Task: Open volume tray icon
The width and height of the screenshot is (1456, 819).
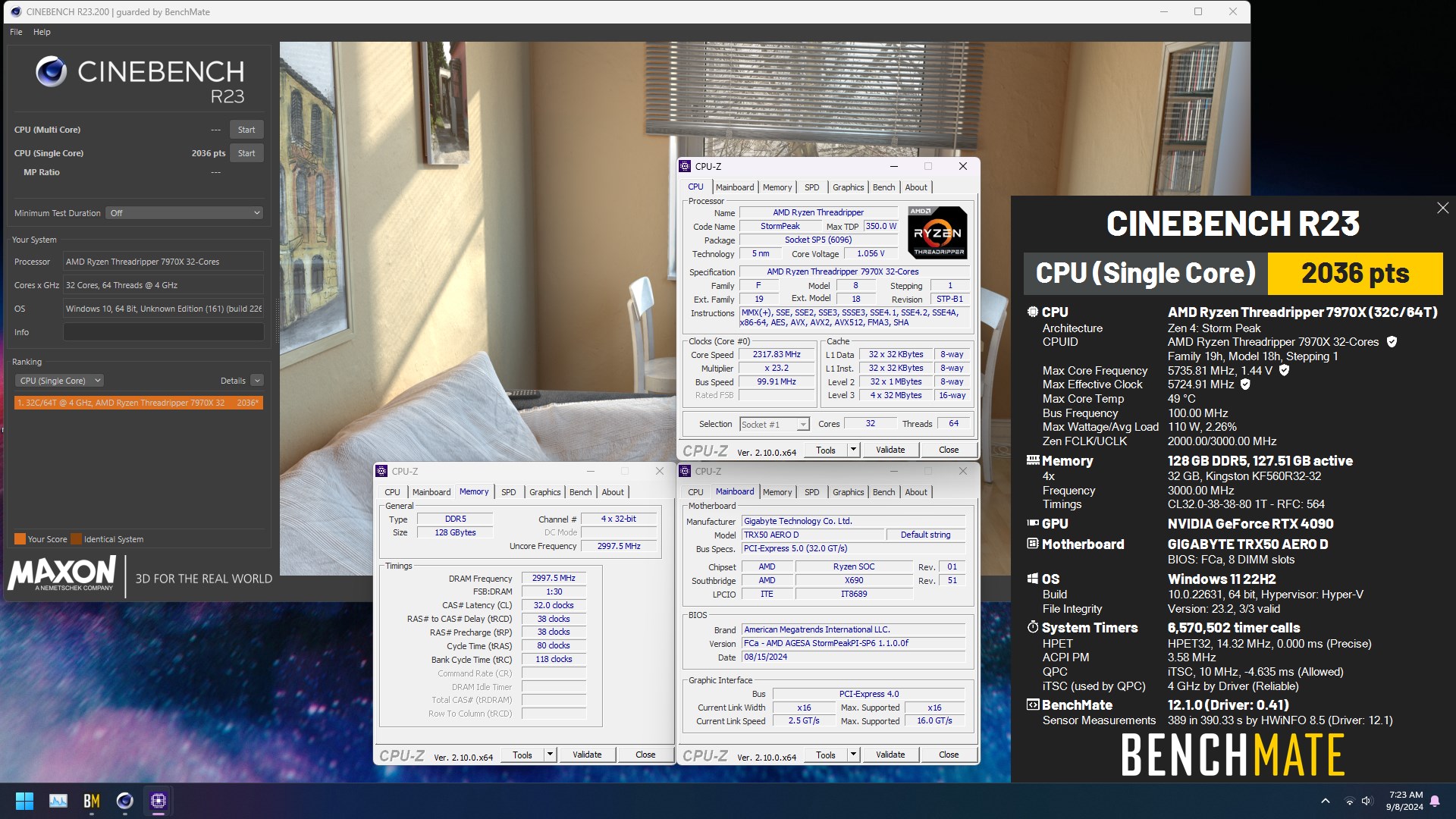Action: click(x=1367, y=801)
